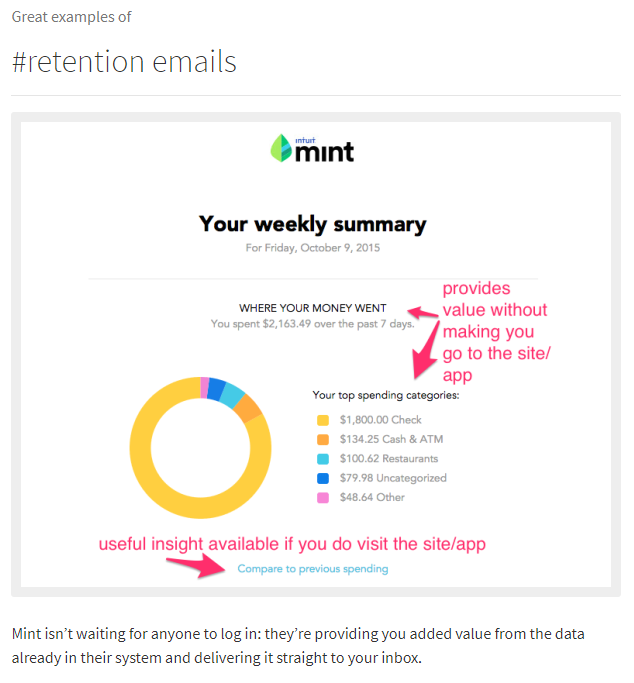Click the WHERE YOUR MONEY WENT heading
The width and height of the screenshot is (634, 683).
[313, 308]
